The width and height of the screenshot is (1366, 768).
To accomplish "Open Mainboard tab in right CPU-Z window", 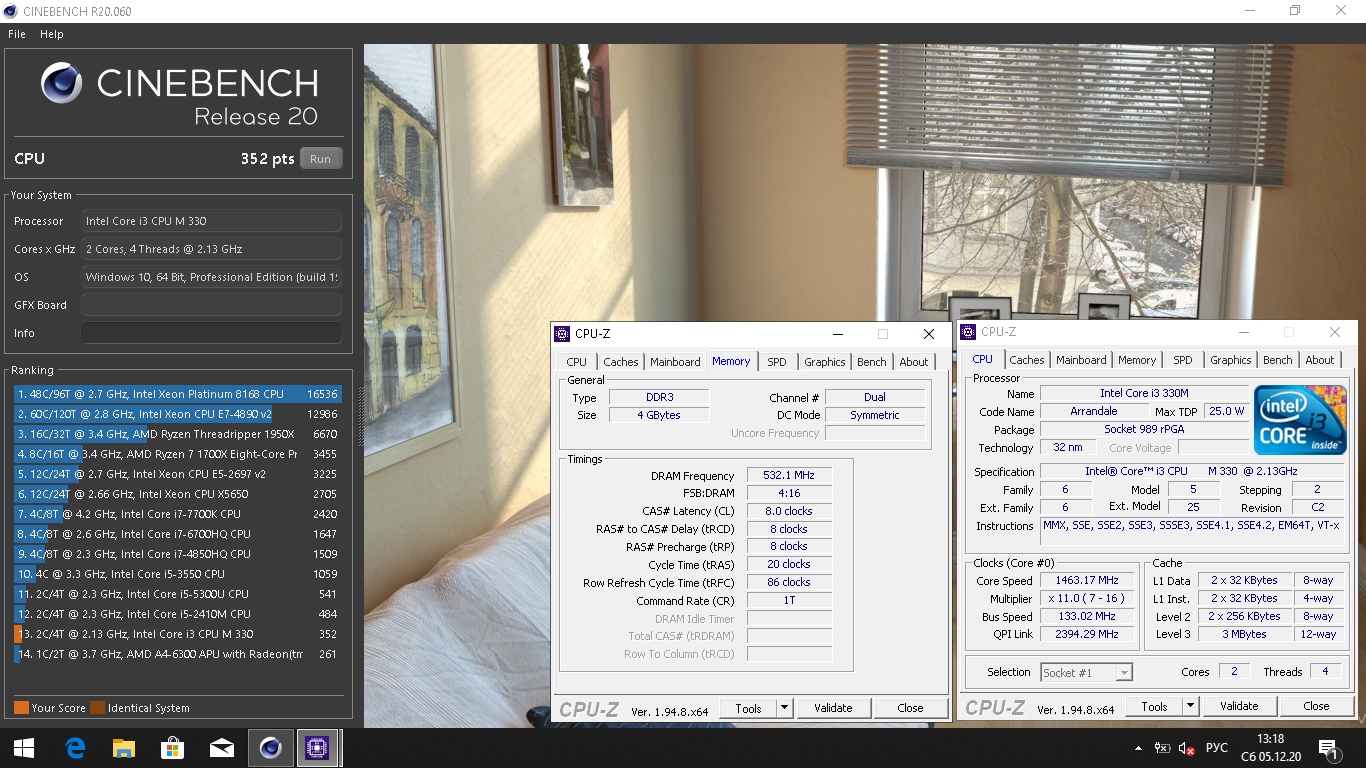I will [1081, 360].
